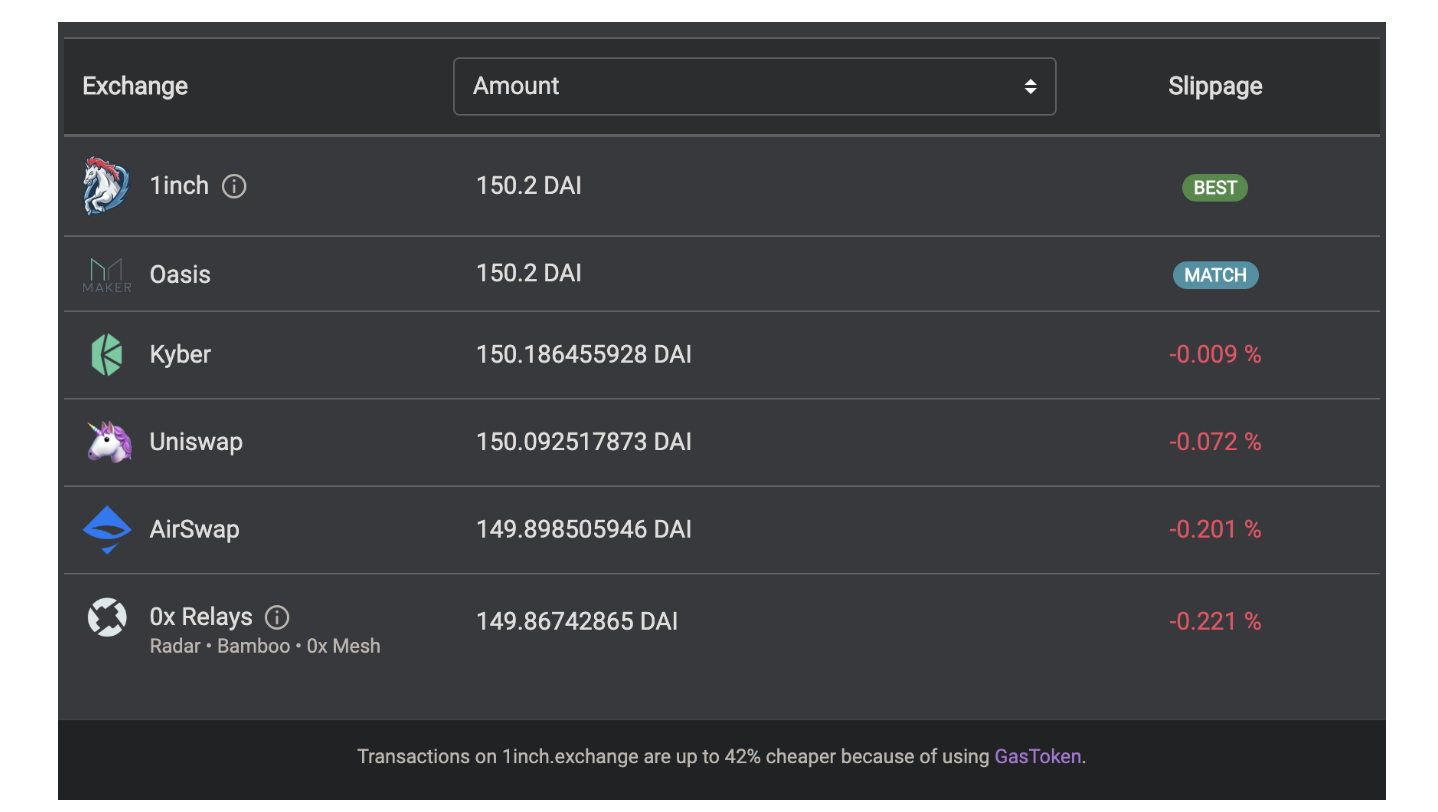Click the 0x Relays slippage -0.221 %

tap(1215, 622)
